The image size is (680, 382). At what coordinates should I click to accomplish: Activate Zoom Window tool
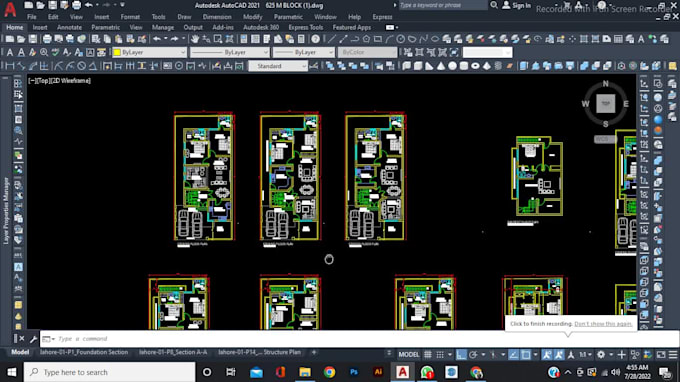(218, 39)
